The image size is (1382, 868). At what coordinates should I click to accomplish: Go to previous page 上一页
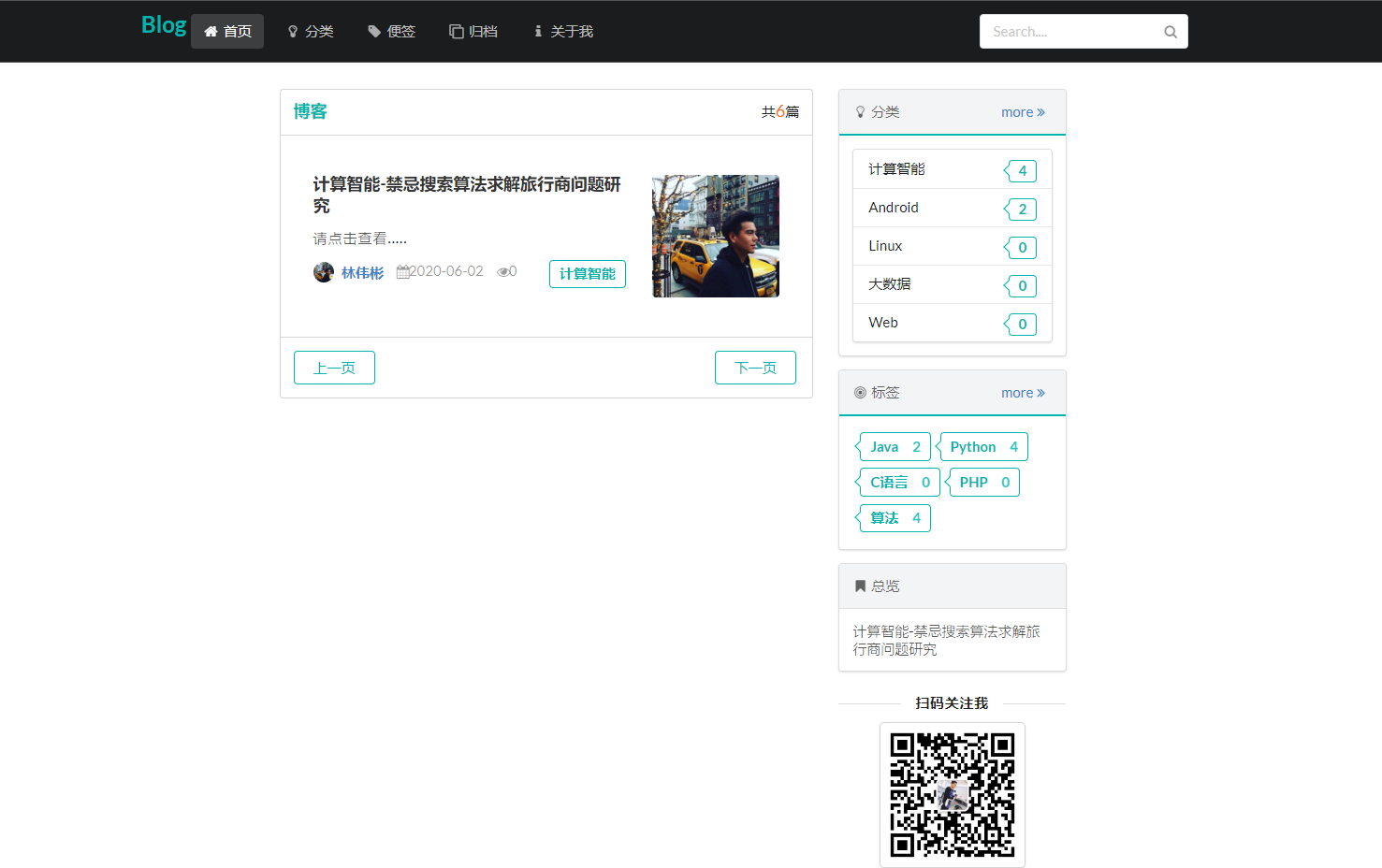334,368
